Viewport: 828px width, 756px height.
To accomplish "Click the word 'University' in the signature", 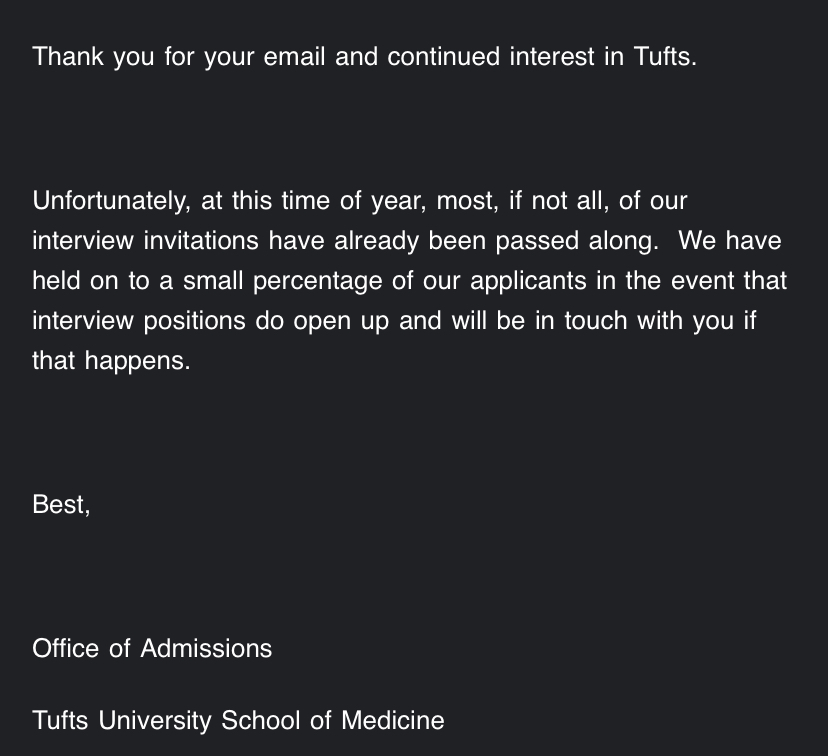I will point(156,720).
